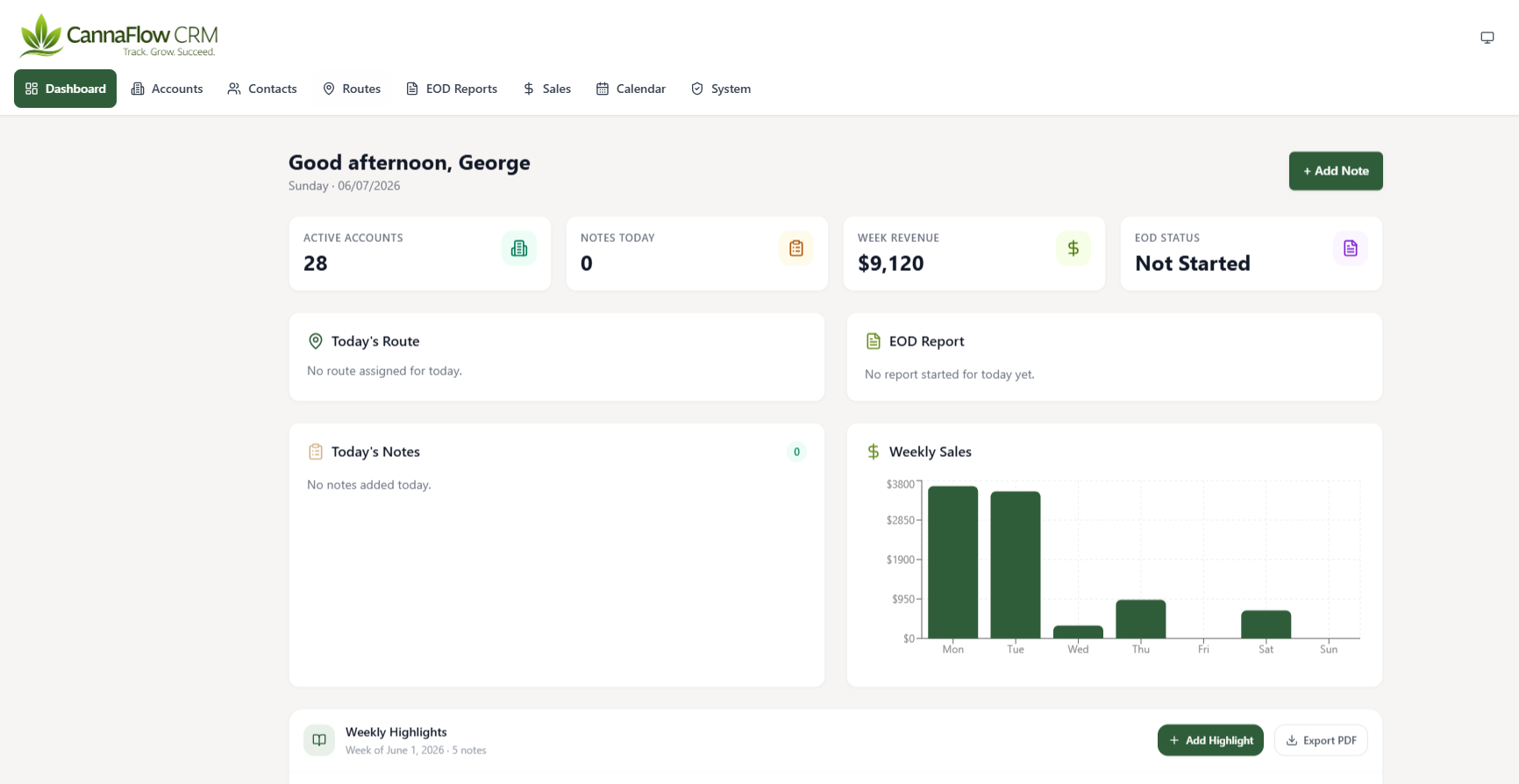This screenshot has height=784, width=1519.
Task: Click the Weekly Sales dollar icon
Action: [874, 452]
